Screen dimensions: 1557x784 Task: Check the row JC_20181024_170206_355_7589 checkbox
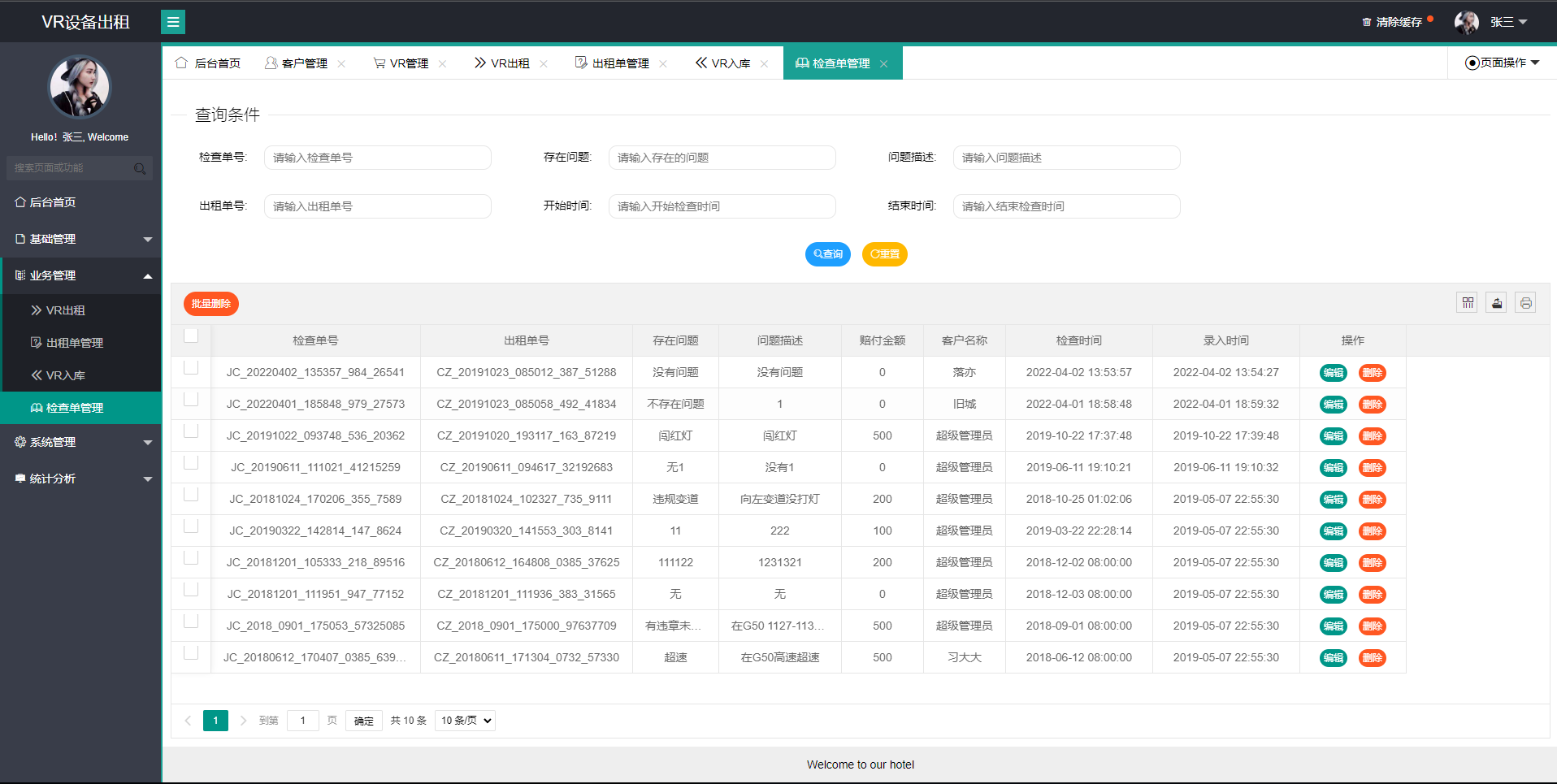tap(191, 494)
